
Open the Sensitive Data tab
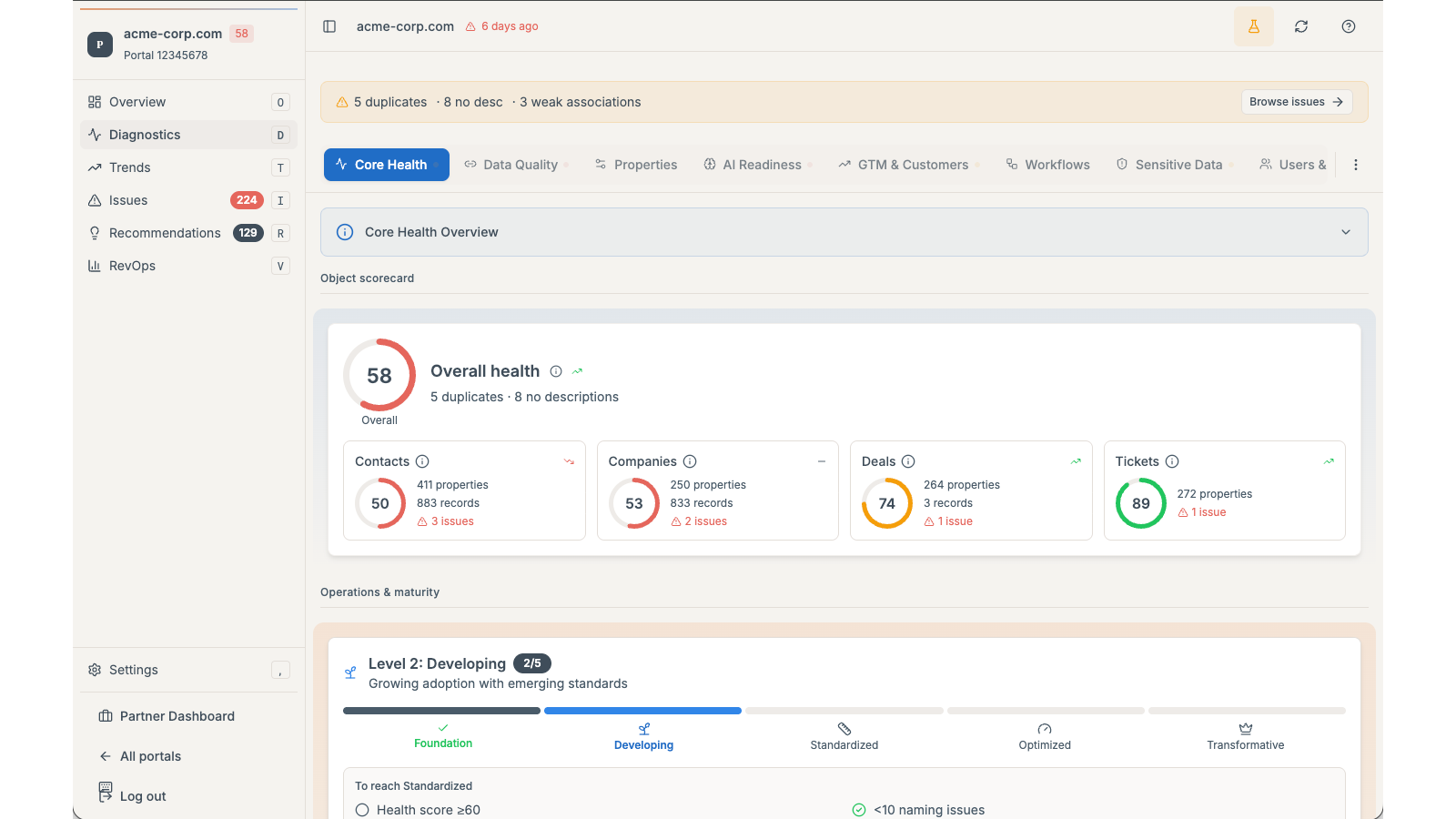click(x=1175, y=165)
